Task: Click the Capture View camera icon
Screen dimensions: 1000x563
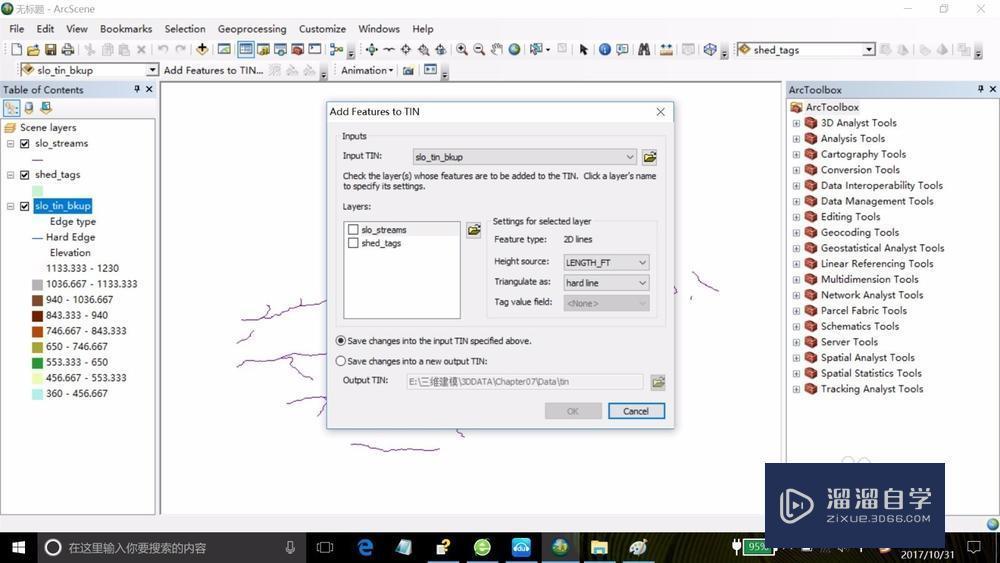Action: pyautogui.click(x=408, y=70)
